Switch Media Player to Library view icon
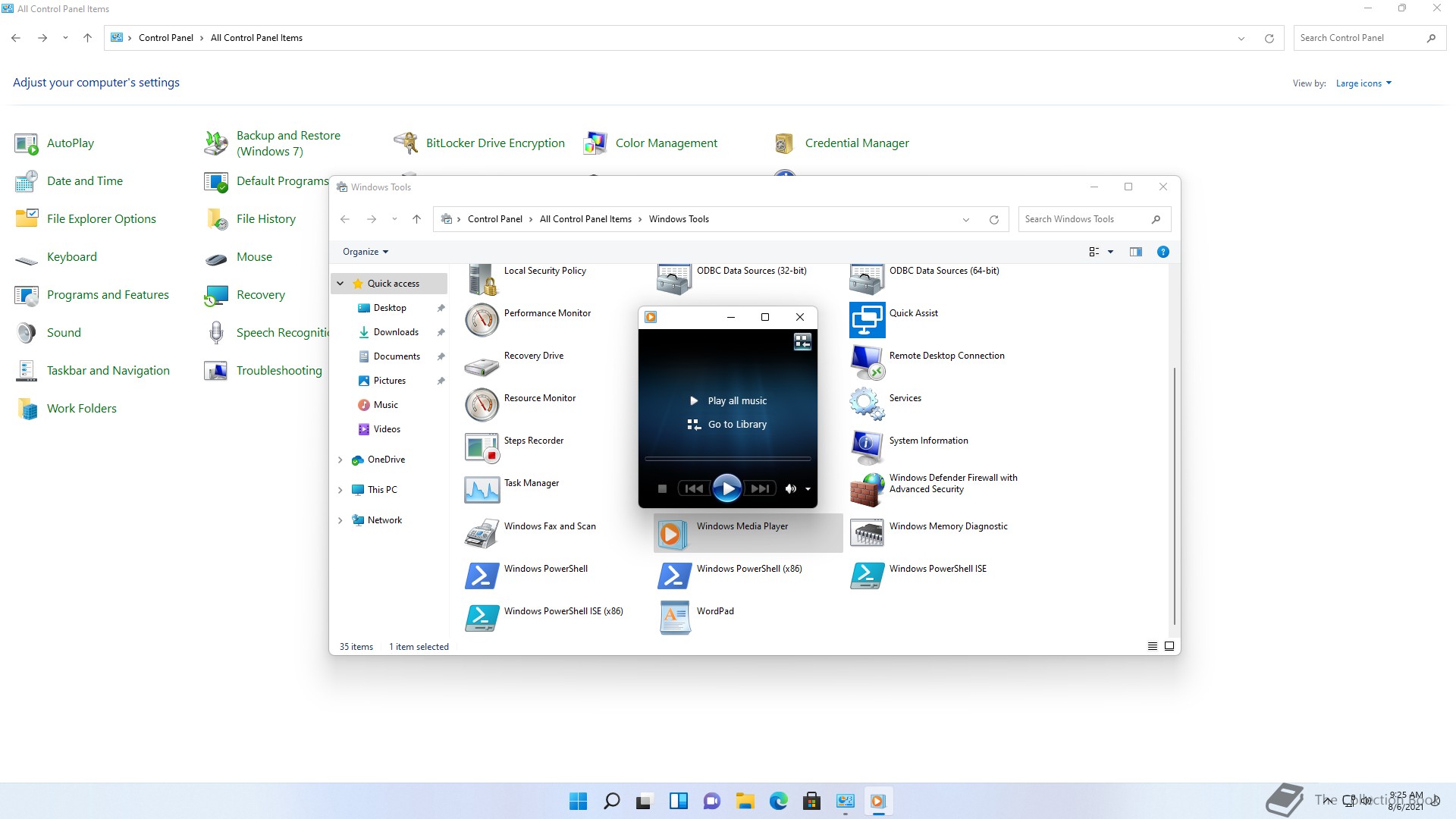The width and height of the screenshot is (1456, 819). point(802,342)
